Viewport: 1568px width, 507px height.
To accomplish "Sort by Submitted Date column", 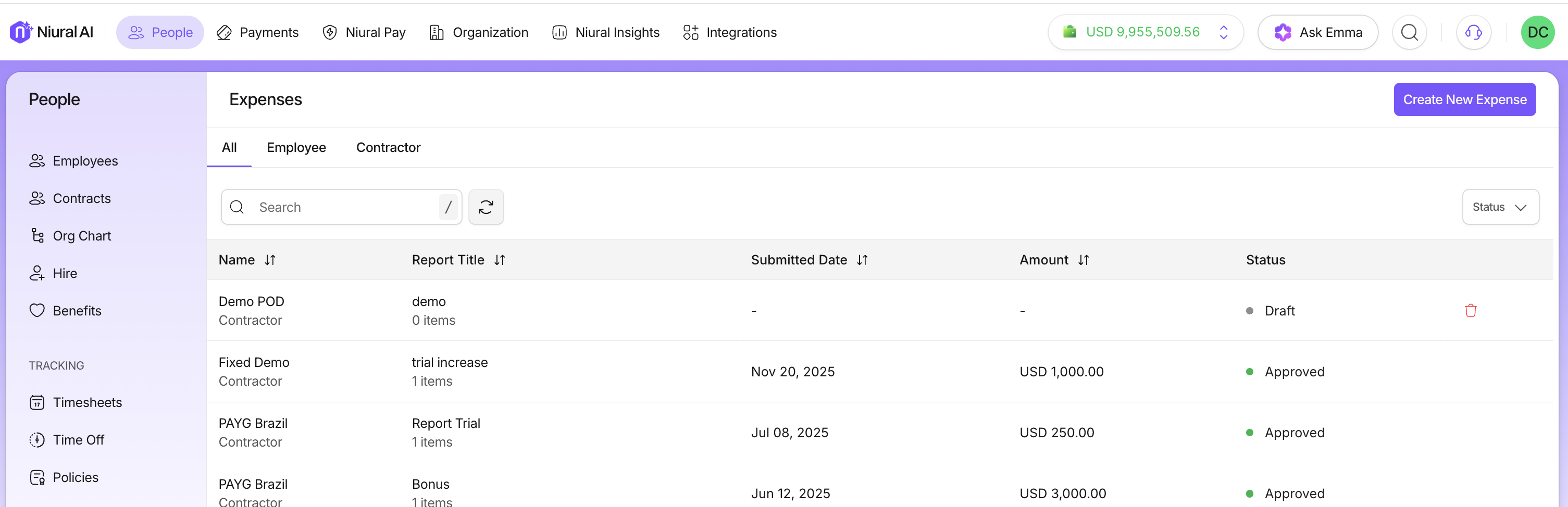I will coord(862,260).
